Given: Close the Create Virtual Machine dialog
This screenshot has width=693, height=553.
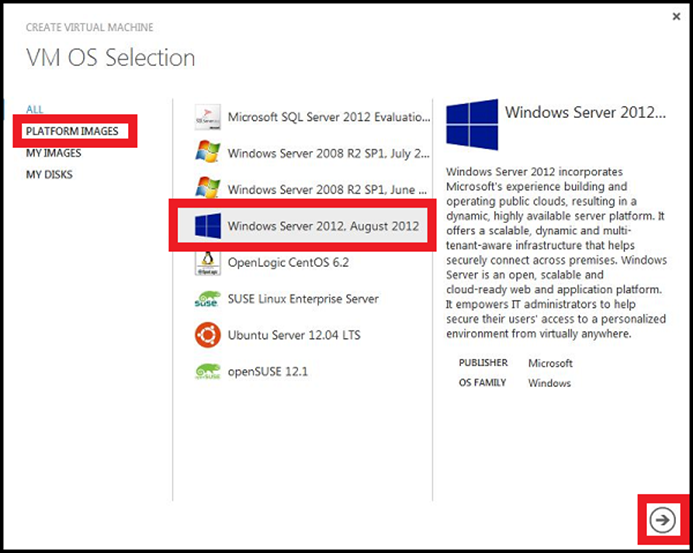Looking at the screenshot, I should (x=676, y=16).
